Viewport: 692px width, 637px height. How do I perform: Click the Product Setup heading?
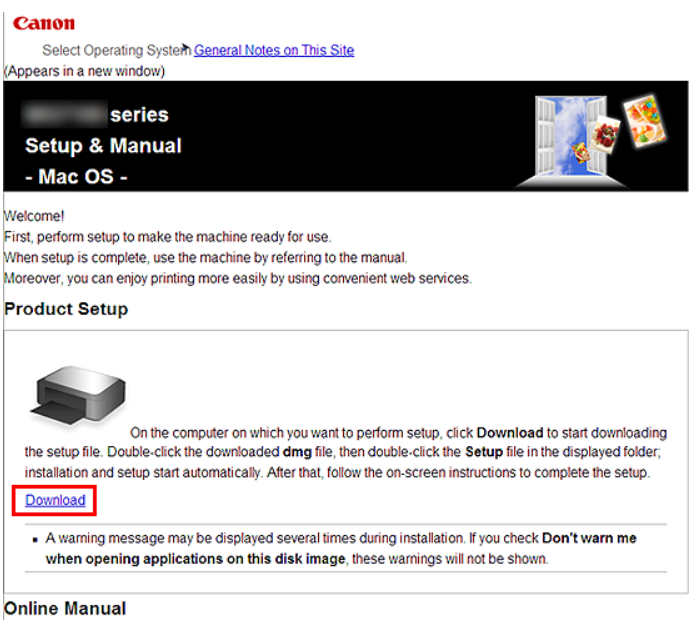point(66,309)
